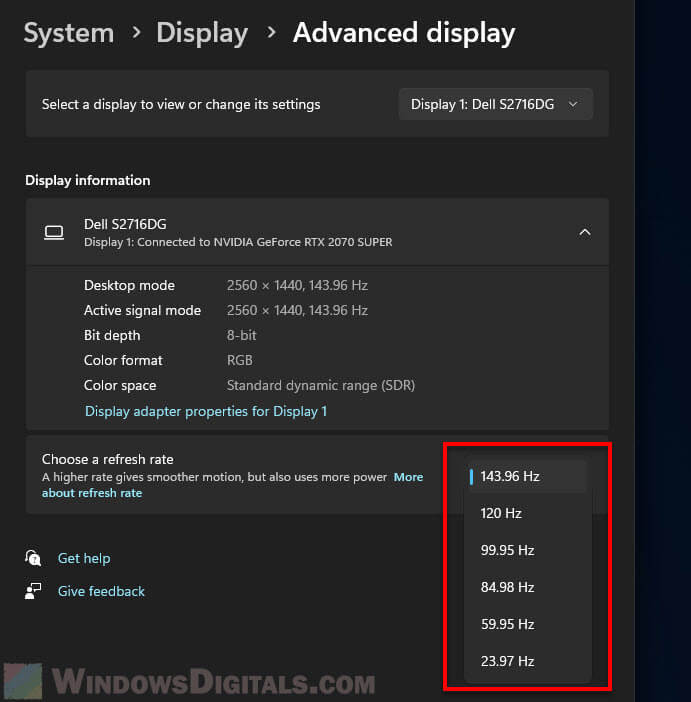Click the Active signal mode resolution value
The height and width of the screenshot is (702, 691).
point(297,310)
